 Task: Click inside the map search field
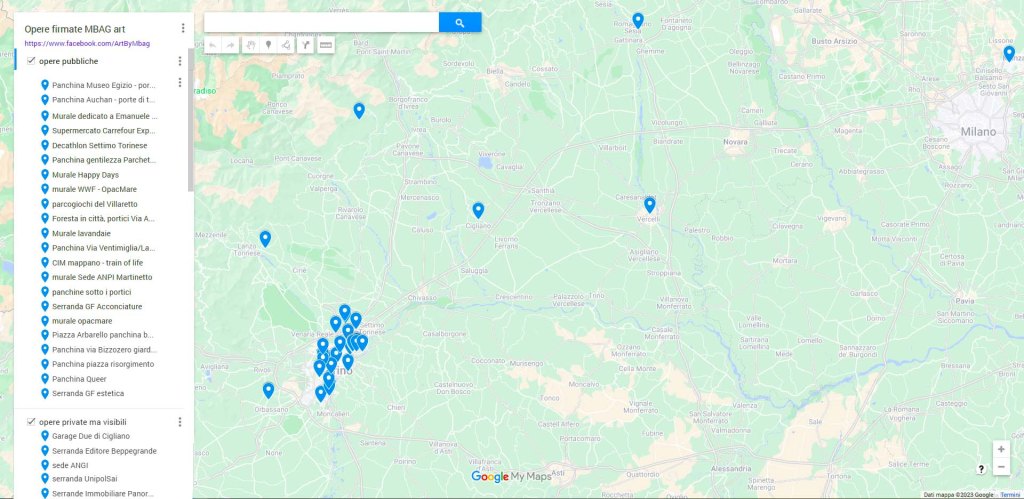(x=321, y=22)
